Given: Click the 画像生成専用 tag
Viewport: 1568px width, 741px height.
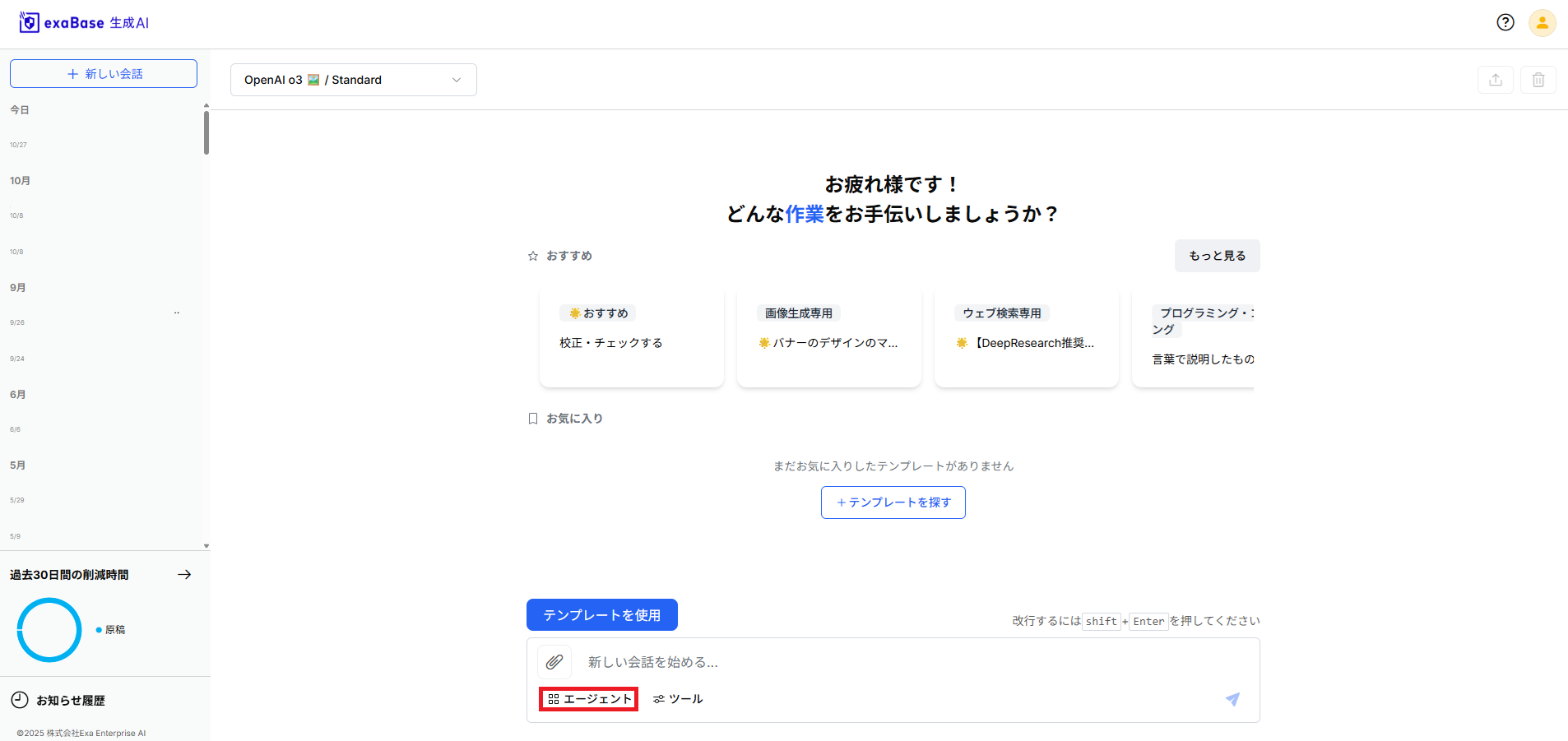Looking at the screenshot, I should (x=799, y=313).
